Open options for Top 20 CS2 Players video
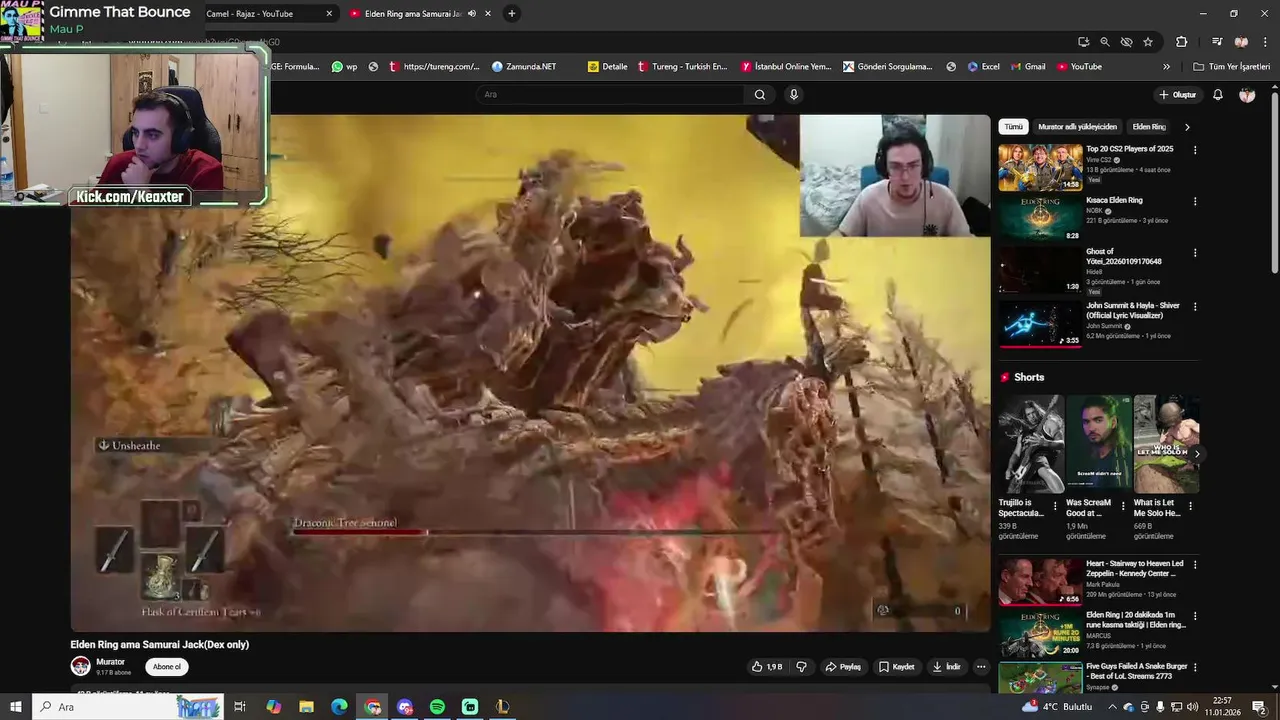The image size is (1280, 720). pyautogui.click(x=1195, y=150)
